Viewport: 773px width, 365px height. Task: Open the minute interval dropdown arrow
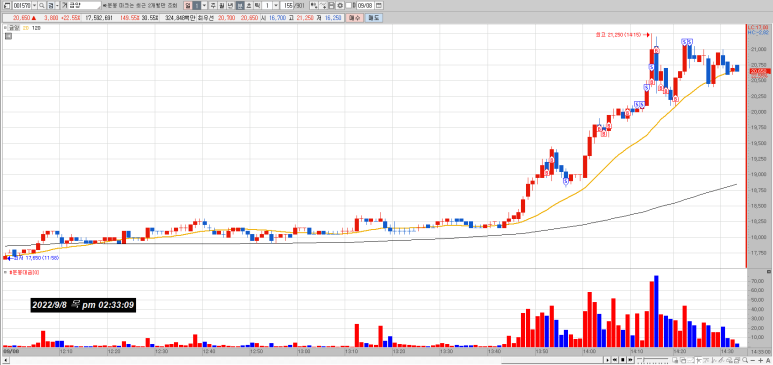[x=276, y=5]
